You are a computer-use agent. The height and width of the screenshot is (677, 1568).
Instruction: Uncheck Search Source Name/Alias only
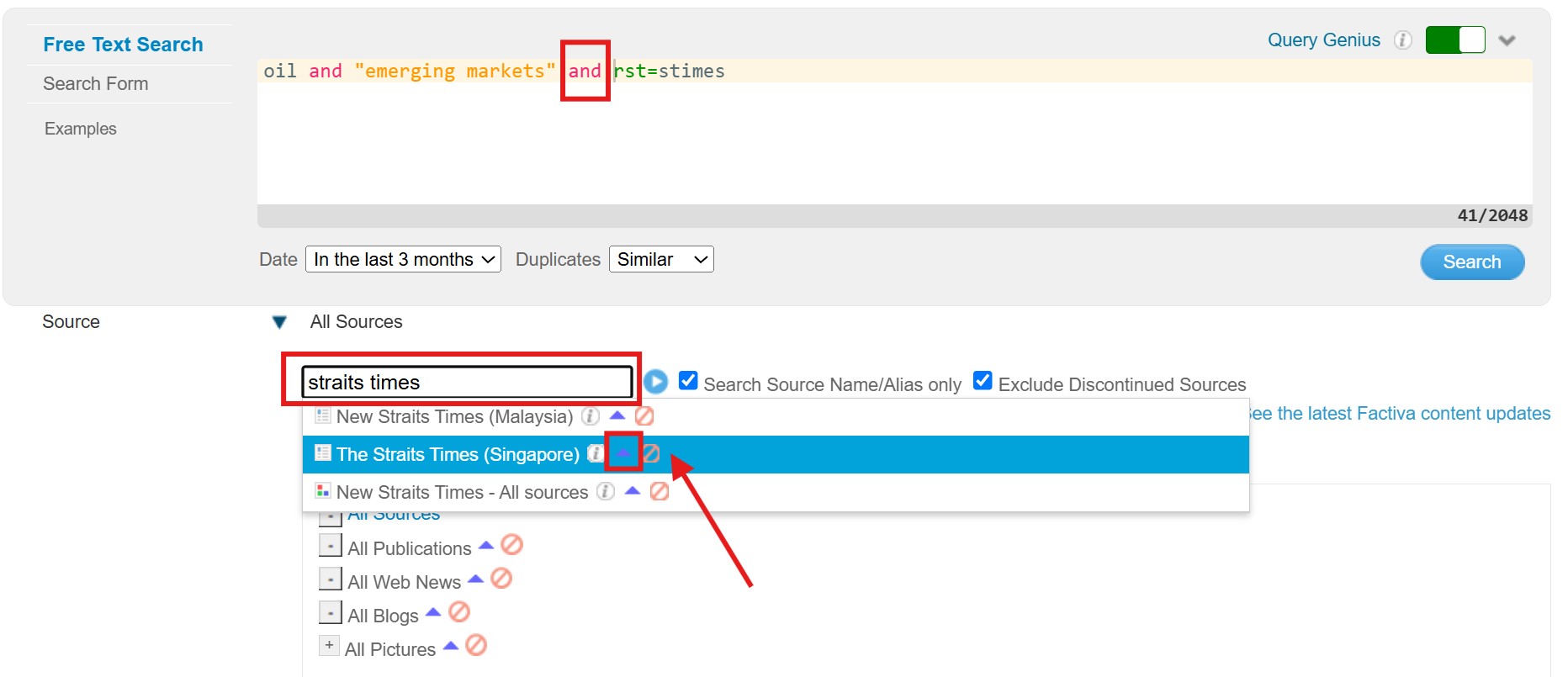[x=688, y=381]
